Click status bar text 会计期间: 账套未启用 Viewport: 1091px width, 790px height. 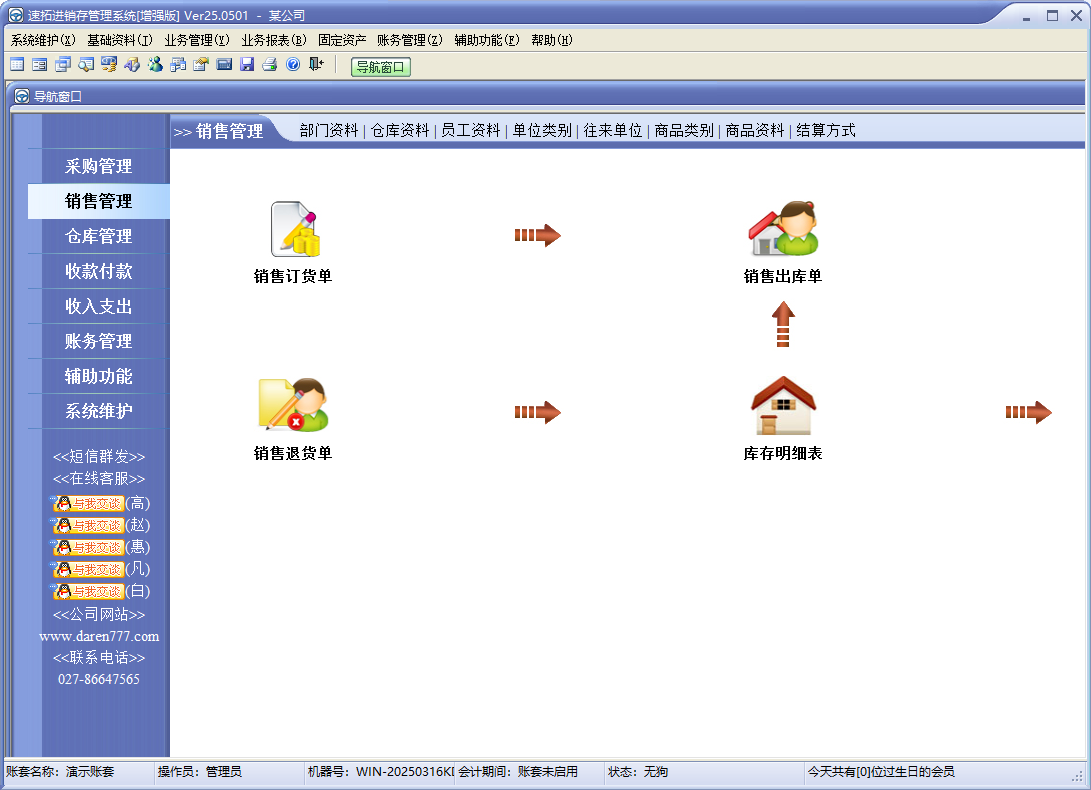pos(518,772)
